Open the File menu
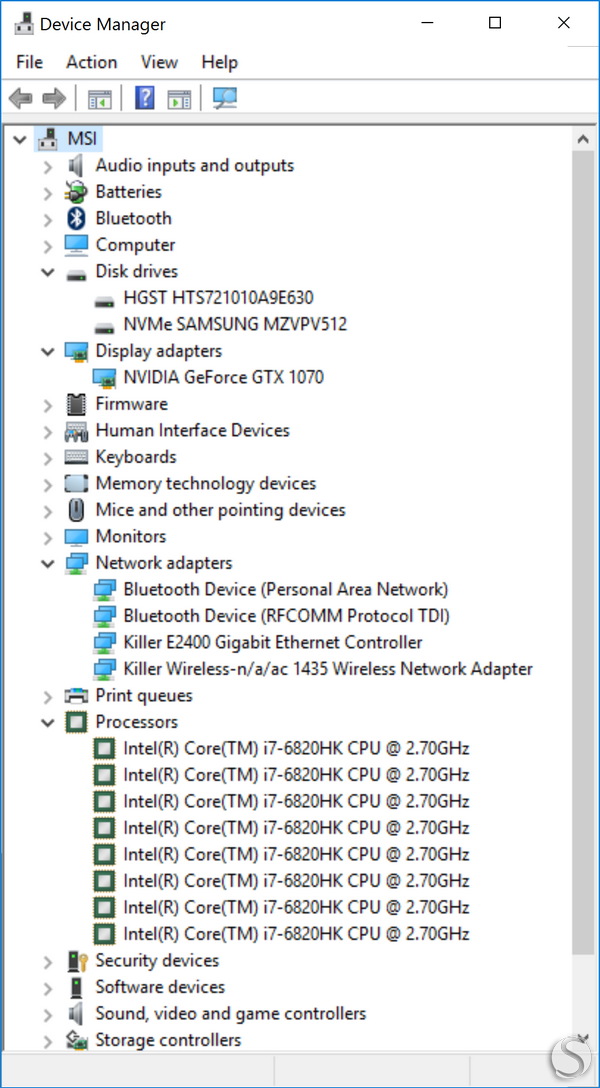The height and width of the screenshot is (1088, 600). (29, 62)
